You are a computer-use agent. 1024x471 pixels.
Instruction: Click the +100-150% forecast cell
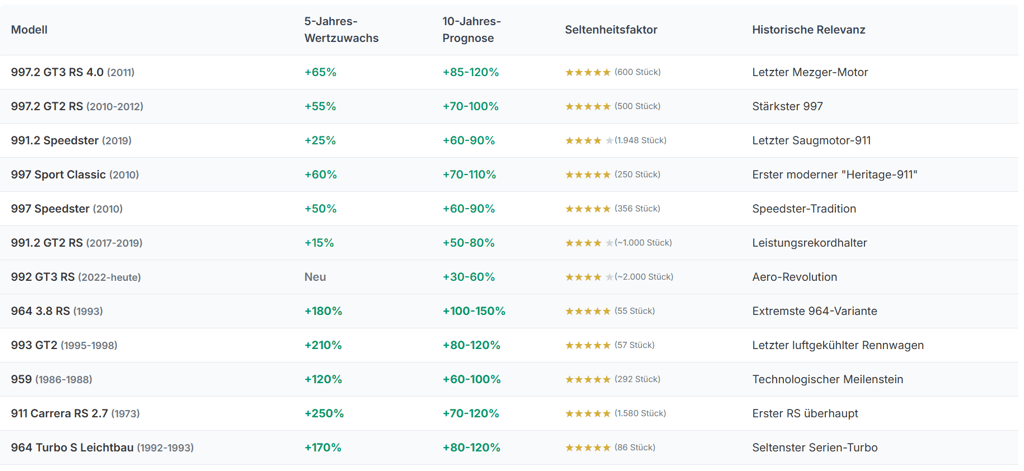click(474, 311)
